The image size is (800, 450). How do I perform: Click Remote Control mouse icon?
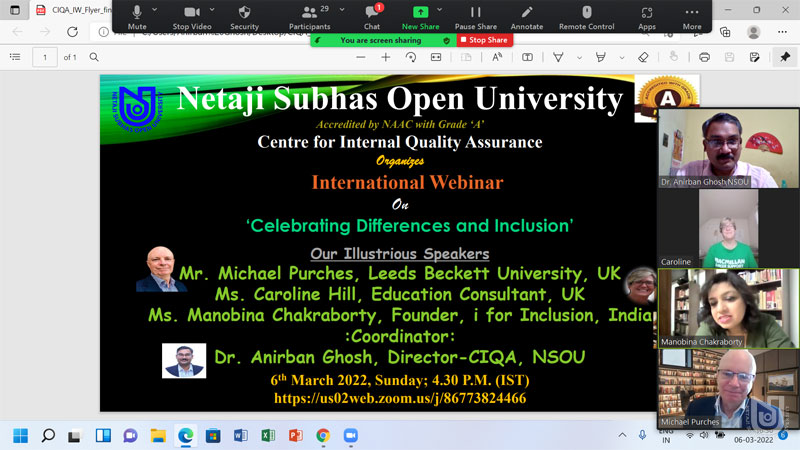(x=587, y=17)
